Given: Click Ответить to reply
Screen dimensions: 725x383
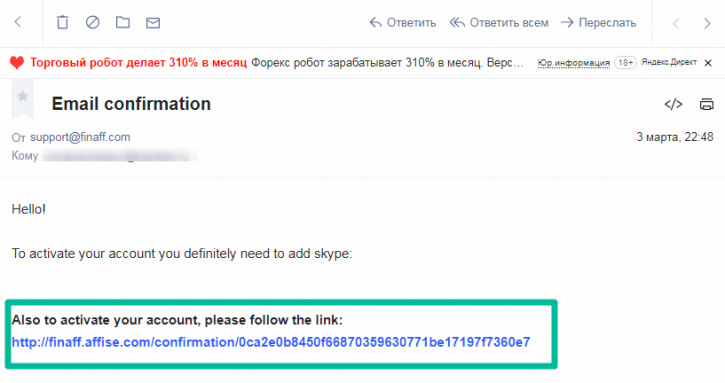Looking at the screenshot, I should pyautogui.click(x=403, y=23).
